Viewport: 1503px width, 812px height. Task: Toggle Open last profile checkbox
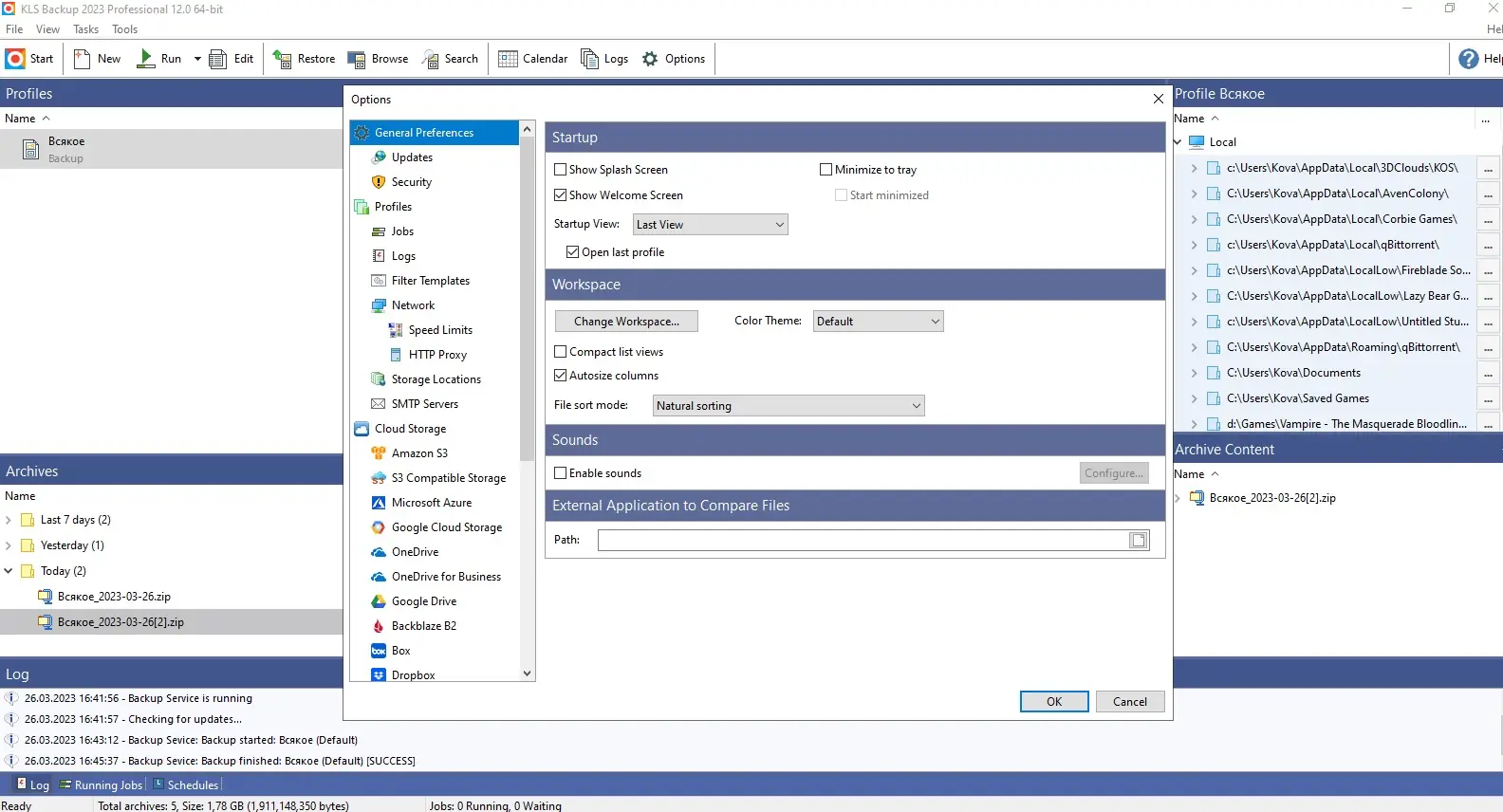(573, 252)
